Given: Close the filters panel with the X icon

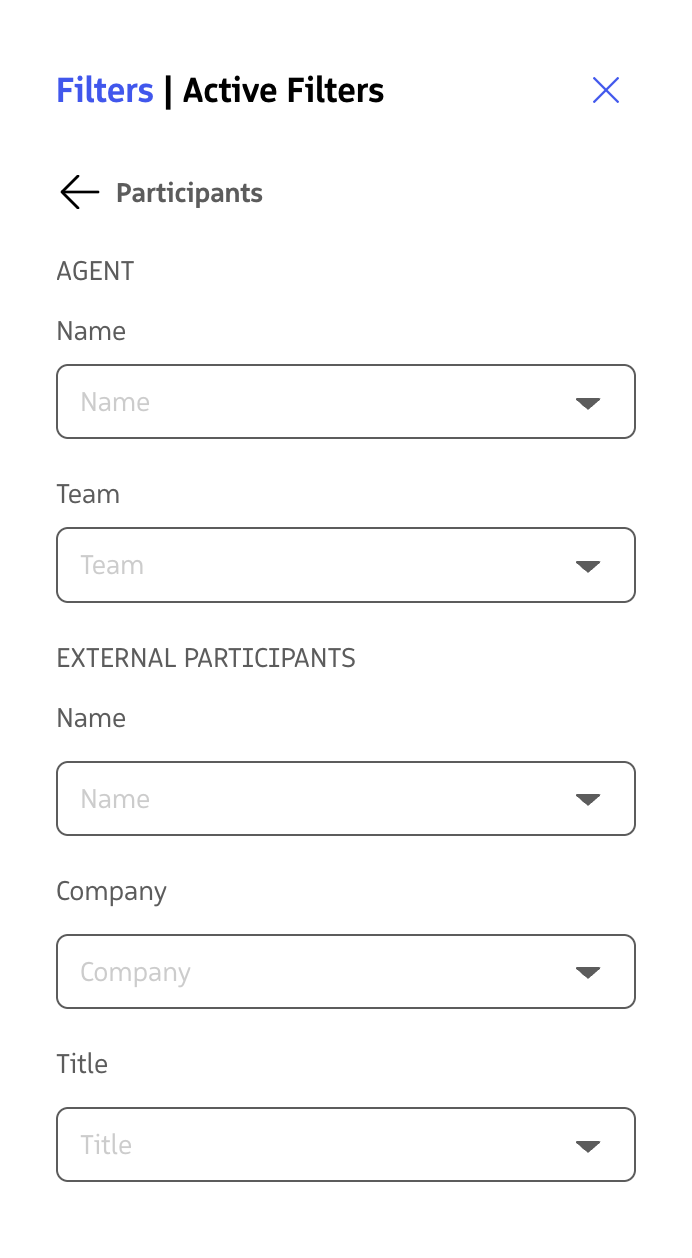Looking at the screenshot, I should click(x=606, y=91).
